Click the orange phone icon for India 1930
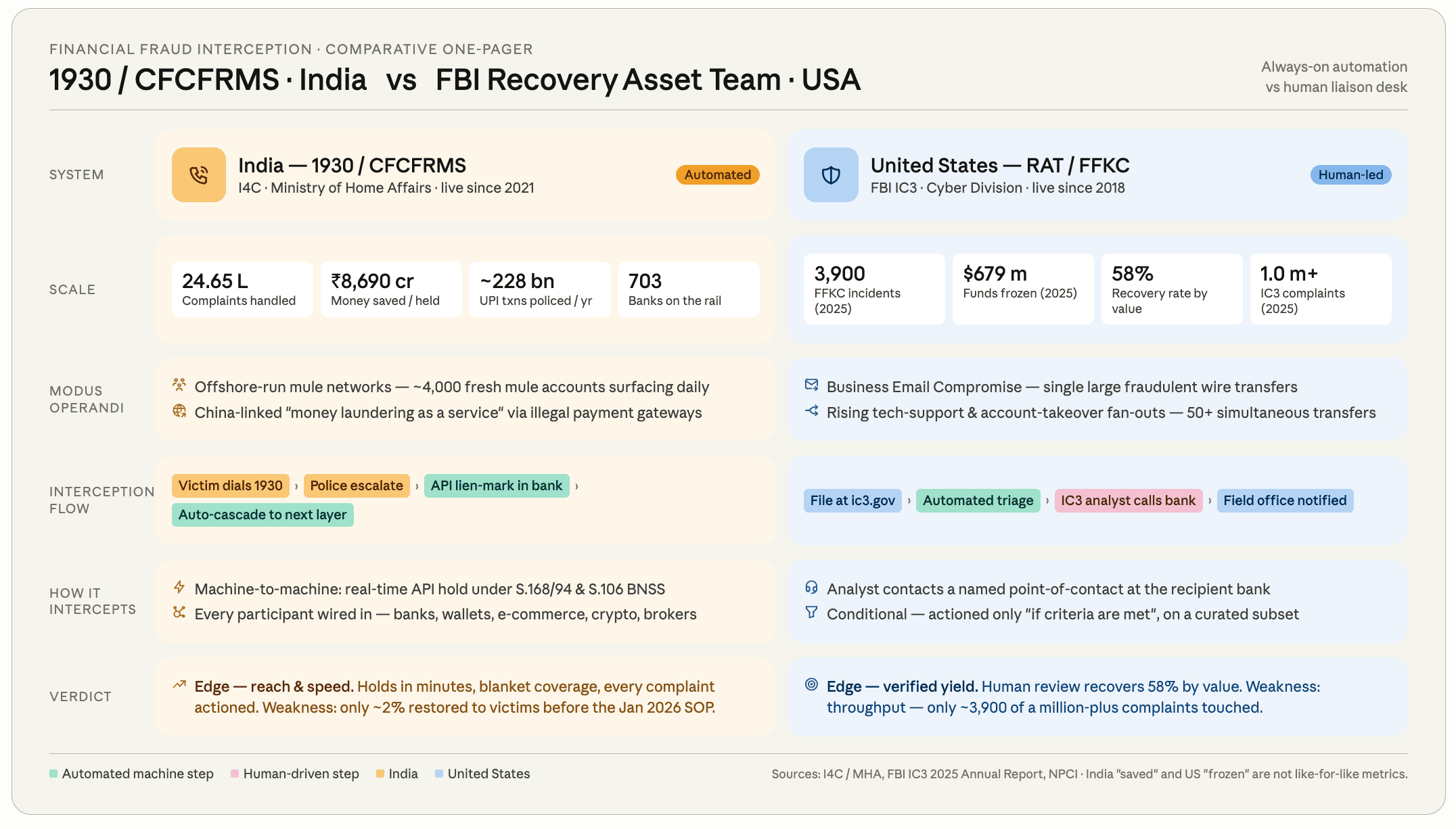Image resolution: width=1456 pixels, height=829 pixels. (x=198, y=174)
